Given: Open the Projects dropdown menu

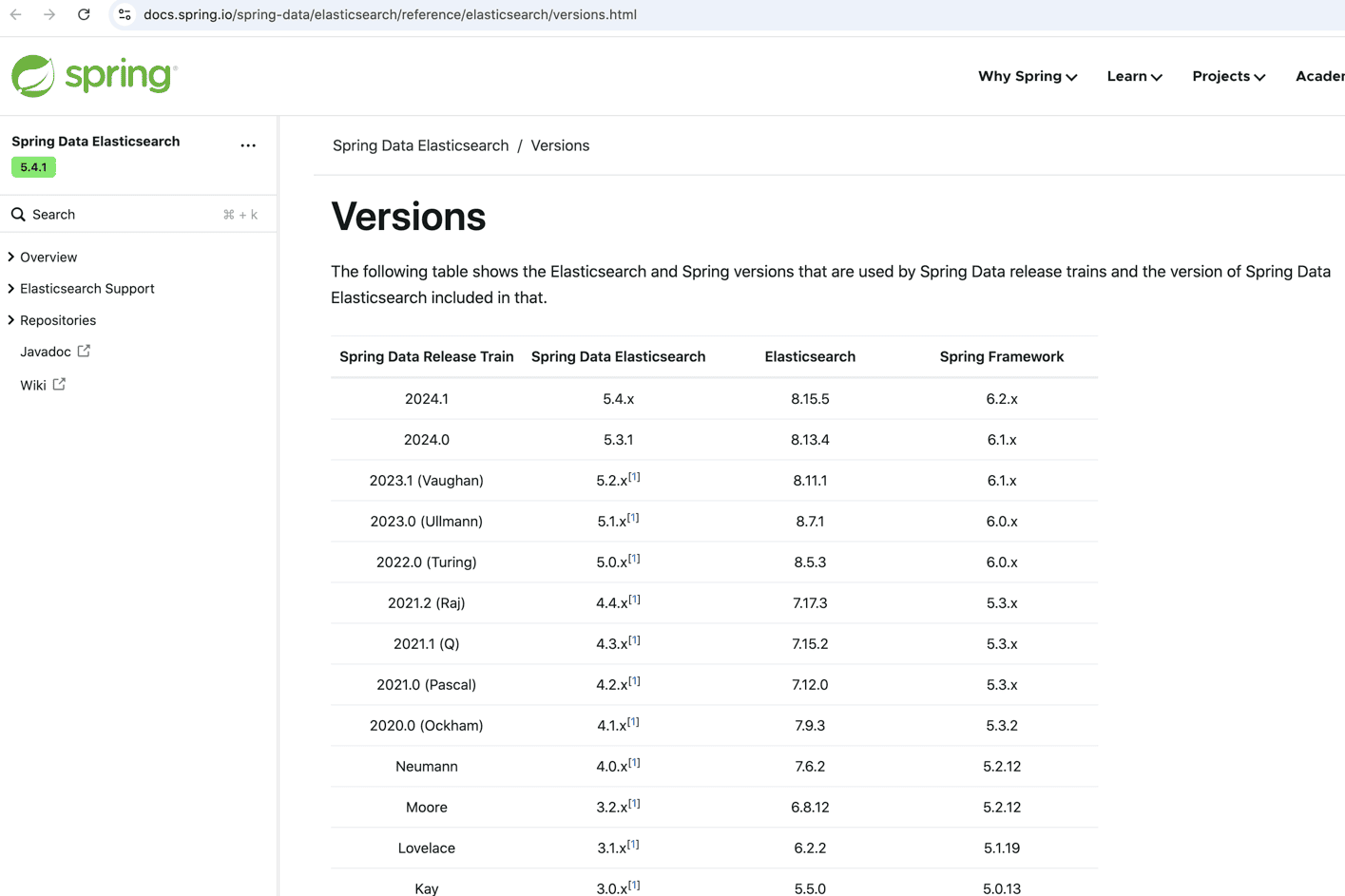Looking at the screenshot, I should (x=1228, y=76).
